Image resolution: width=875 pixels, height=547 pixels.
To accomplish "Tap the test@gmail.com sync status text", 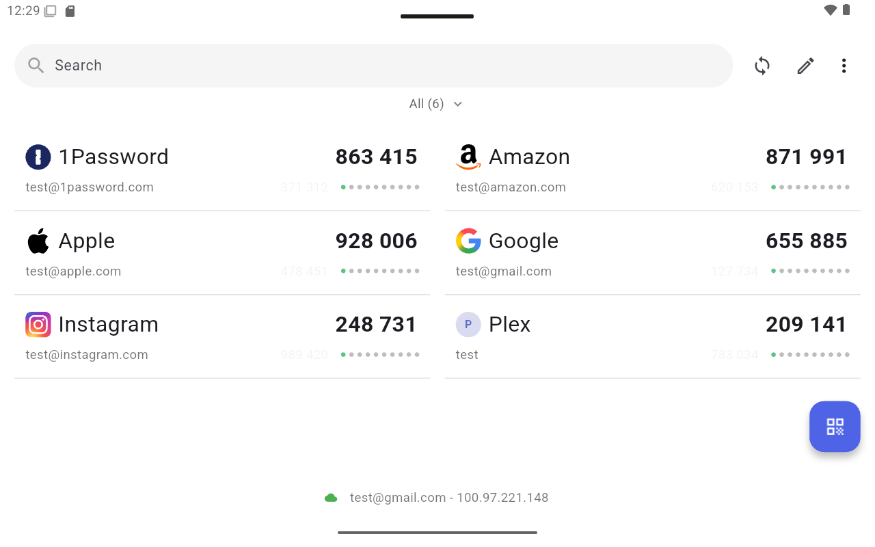I will pyautogui.click(x=449, y=498).
